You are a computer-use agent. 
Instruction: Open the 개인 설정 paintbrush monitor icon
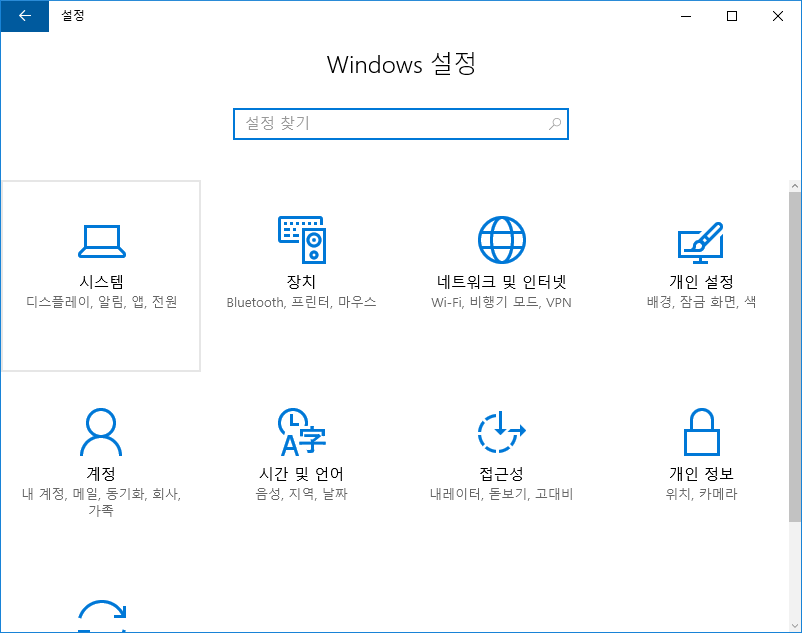[x=701, y=243]
